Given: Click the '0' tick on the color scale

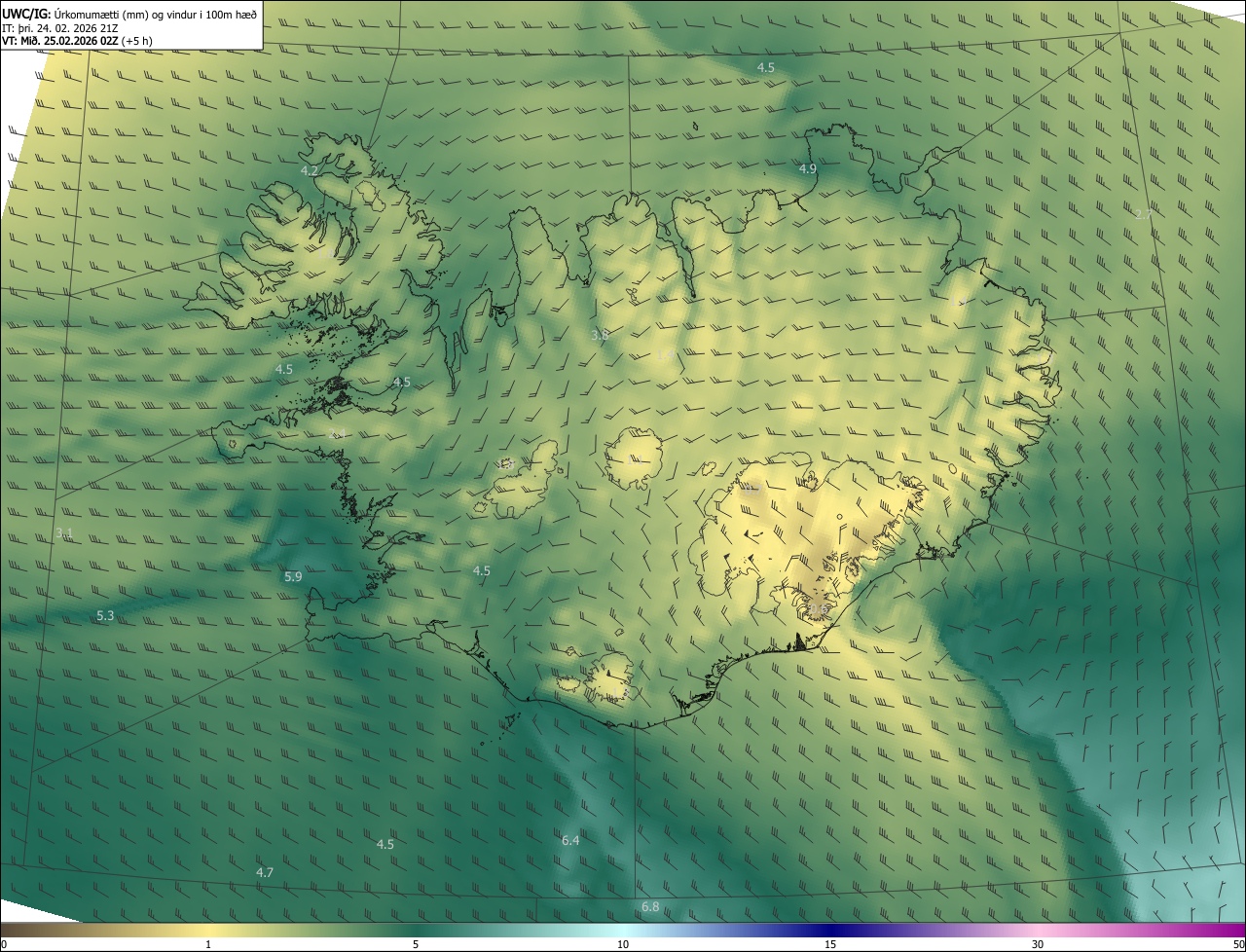Looking at the screenshot, I should point(4,944).
